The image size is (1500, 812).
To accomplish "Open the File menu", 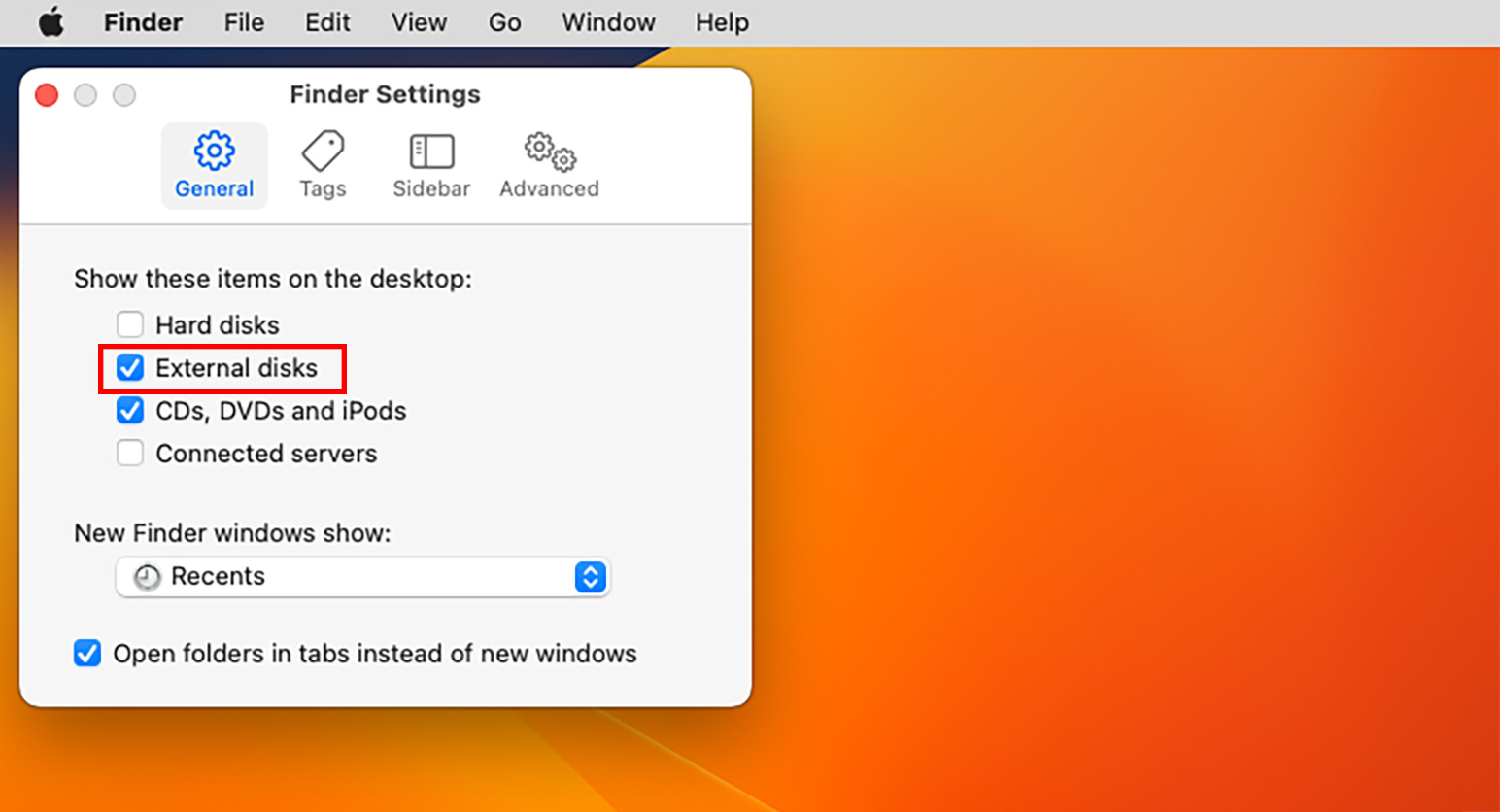I will [x=244, y=22].
